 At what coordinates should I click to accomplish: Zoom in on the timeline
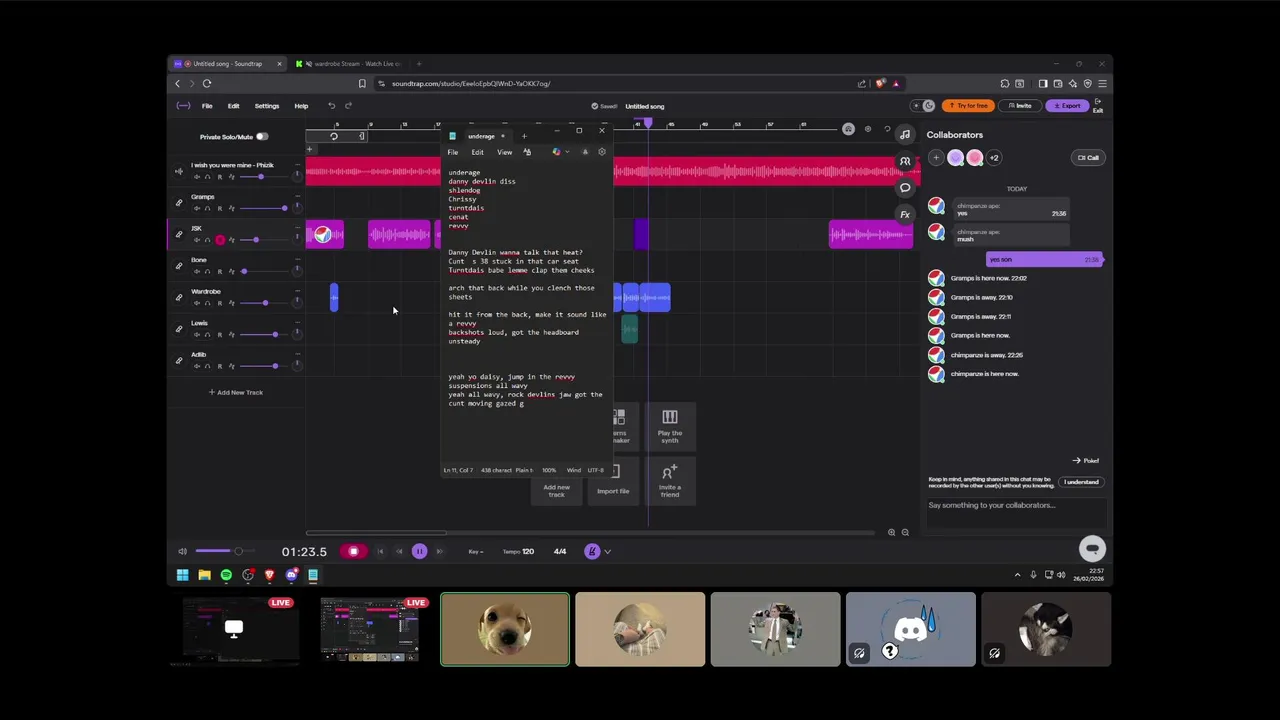pos(892,532)
